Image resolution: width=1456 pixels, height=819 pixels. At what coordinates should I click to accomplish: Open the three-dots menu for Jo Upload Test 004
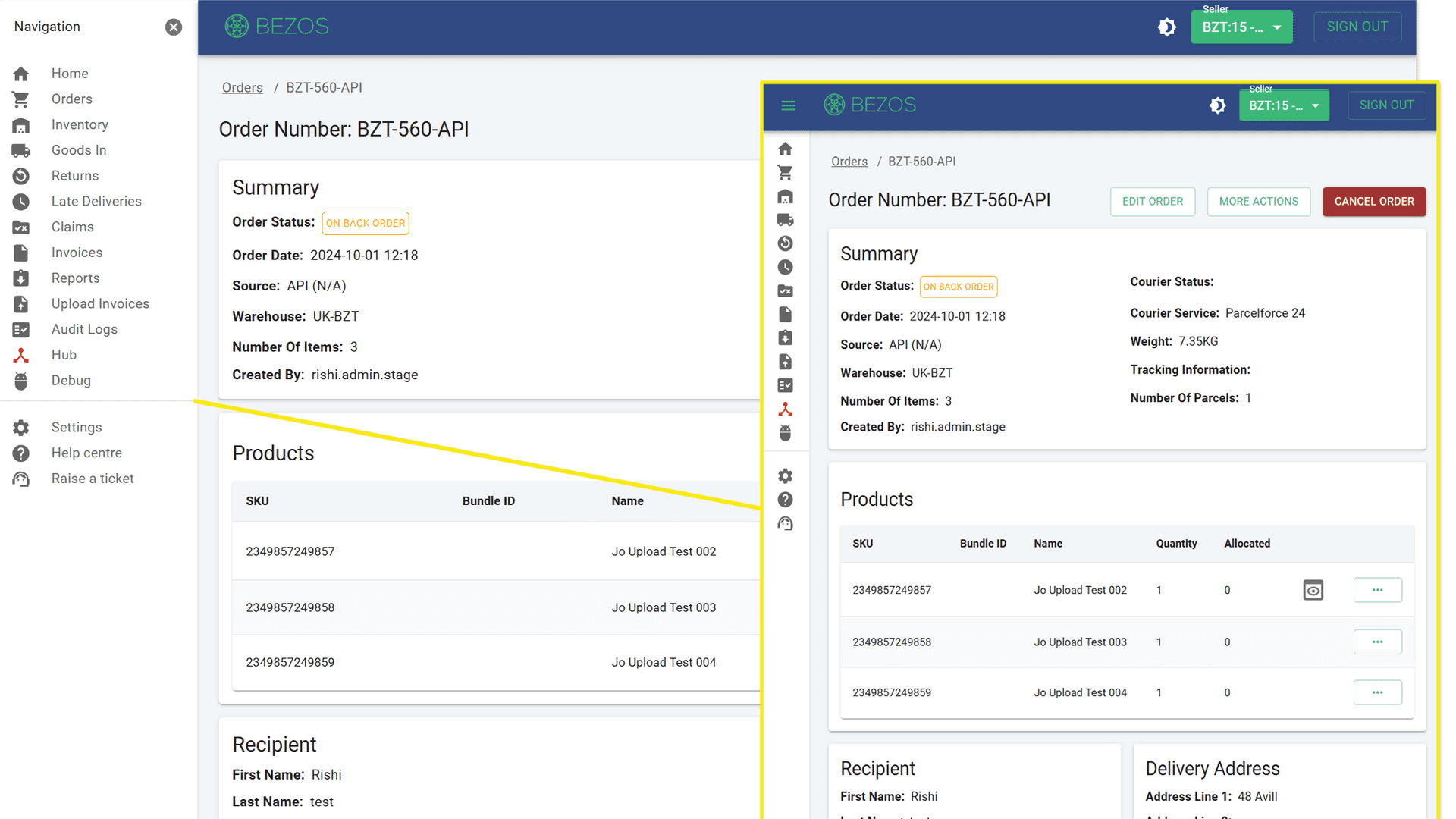1377,692
